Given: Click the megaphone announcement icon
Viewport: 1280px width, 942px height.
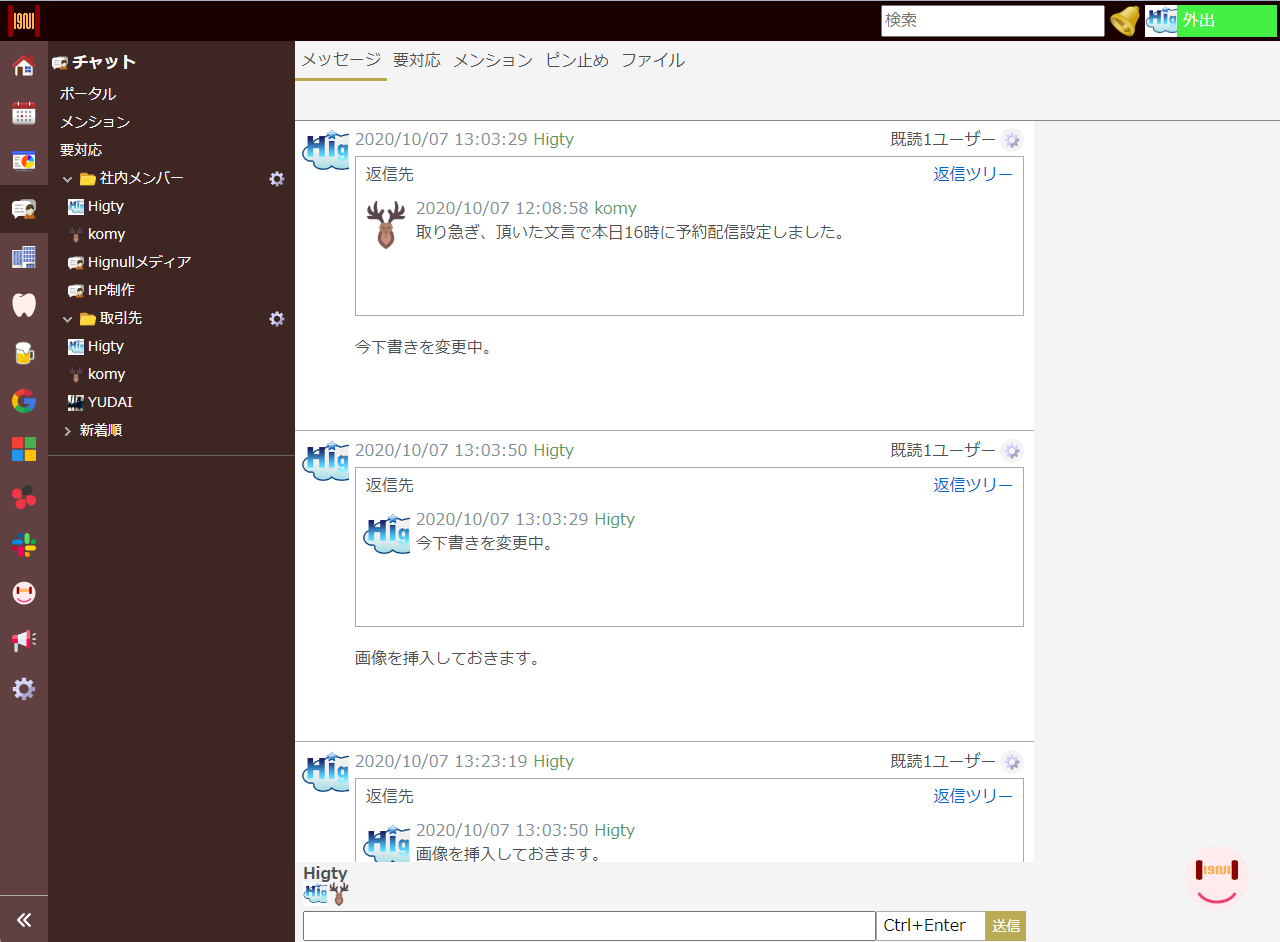Looking at the screenshot, I should [24, 641].
